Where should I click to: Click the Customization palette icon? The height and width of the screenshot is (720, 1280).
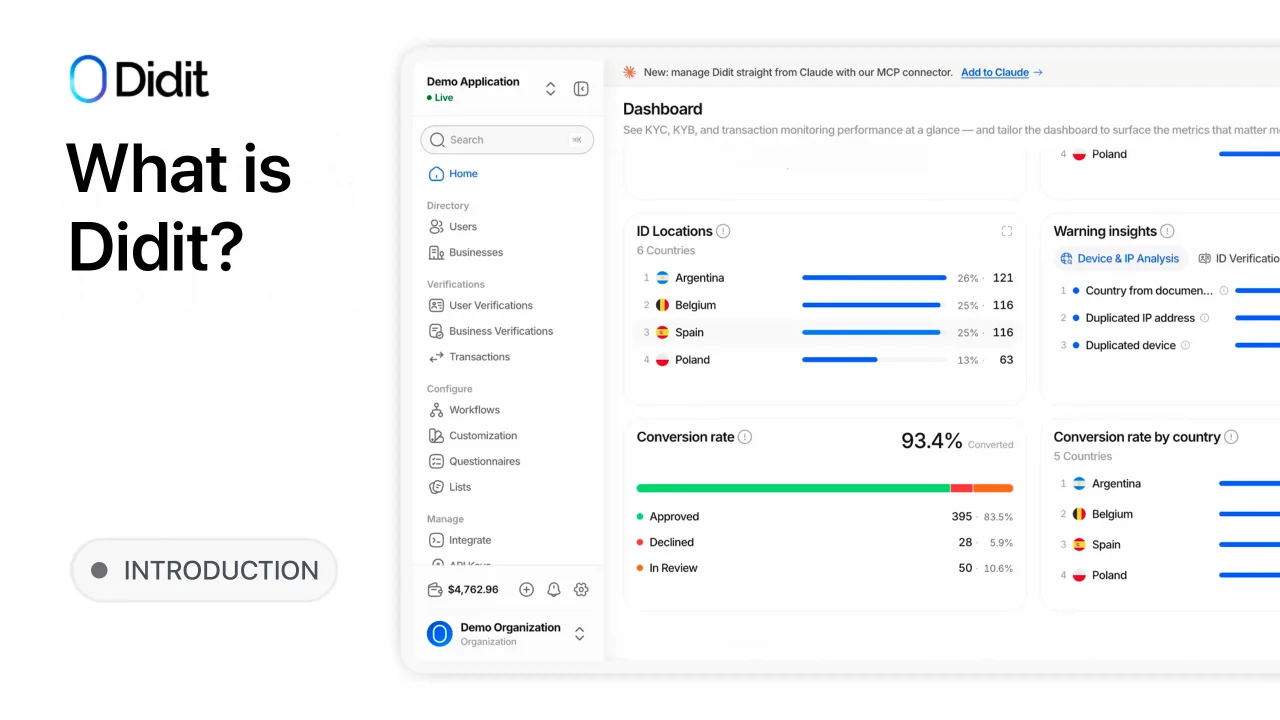tap(436, 436)
